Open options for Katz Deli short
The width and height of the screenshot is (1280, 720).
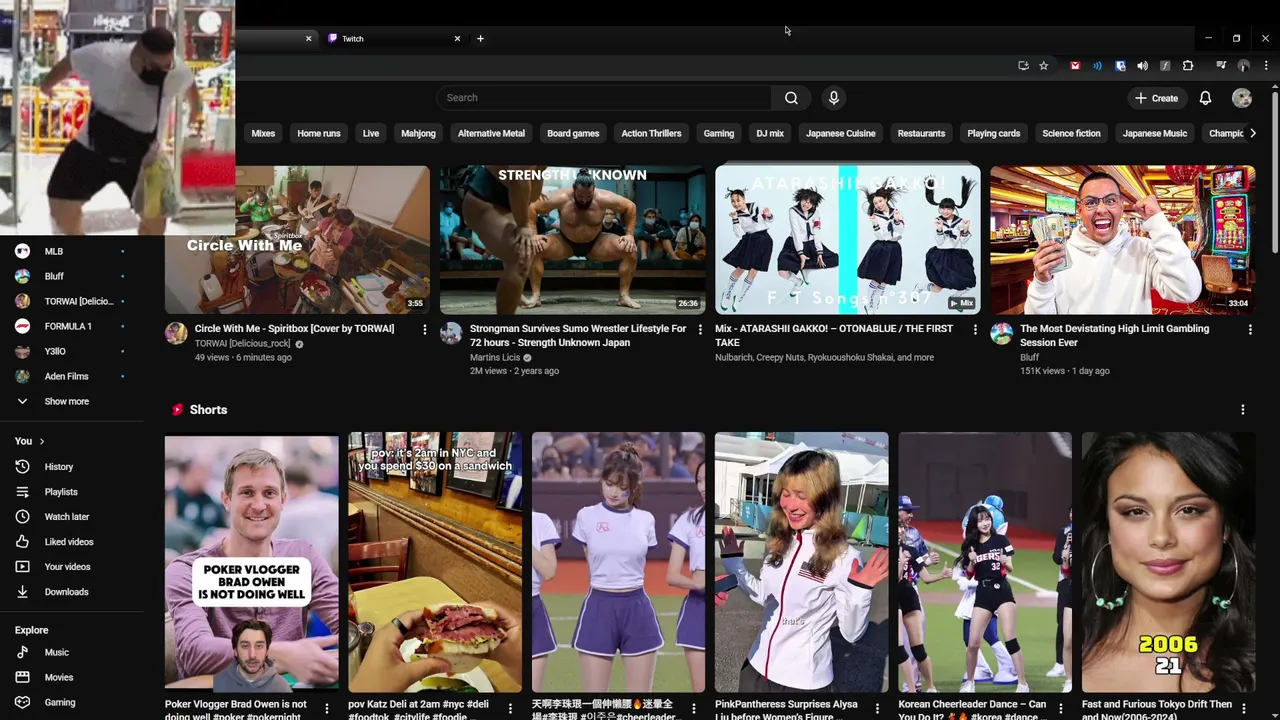pyautogui.click(x=510, y=709)
